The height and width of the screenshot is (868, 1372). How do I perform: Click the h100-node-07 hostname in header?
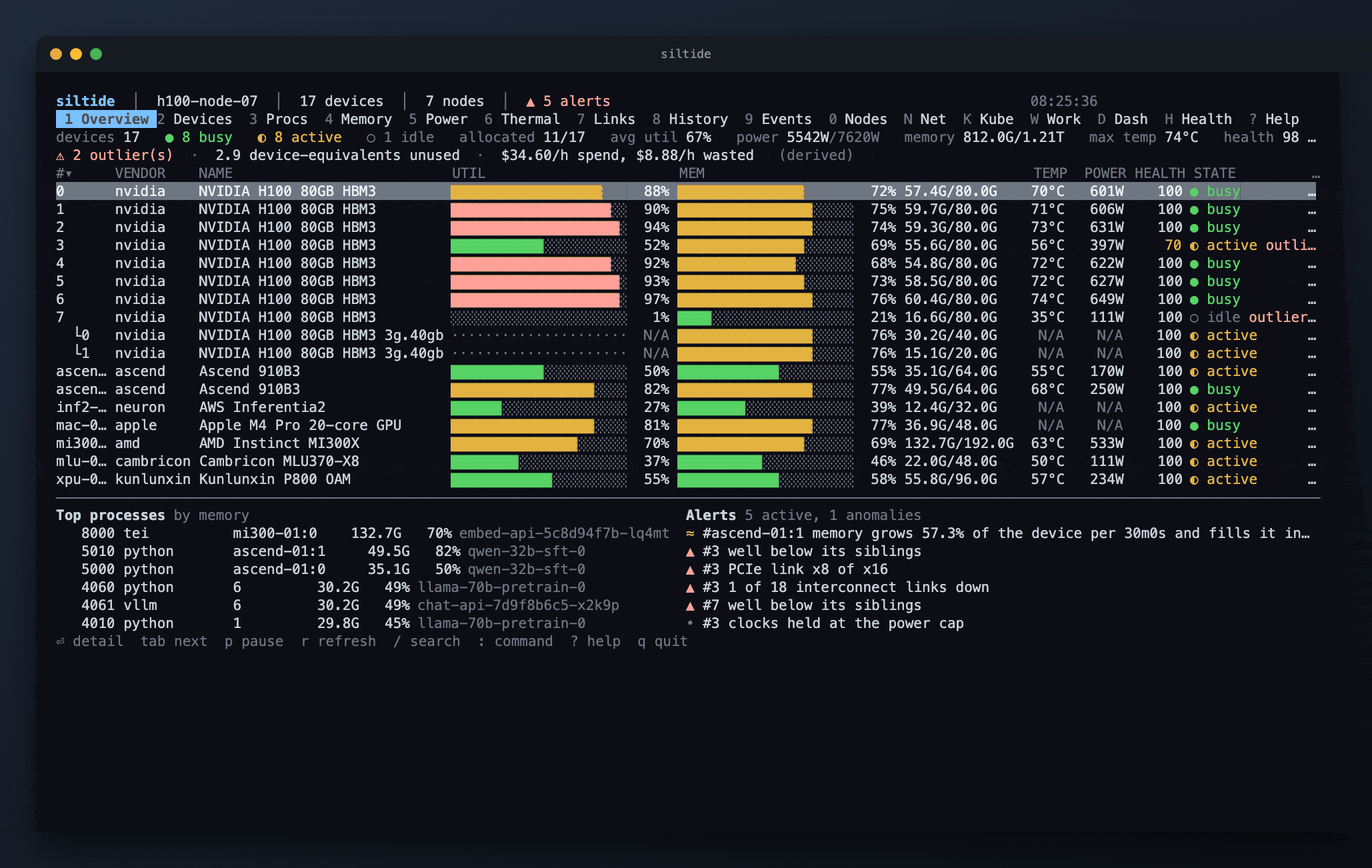[207, 101]
